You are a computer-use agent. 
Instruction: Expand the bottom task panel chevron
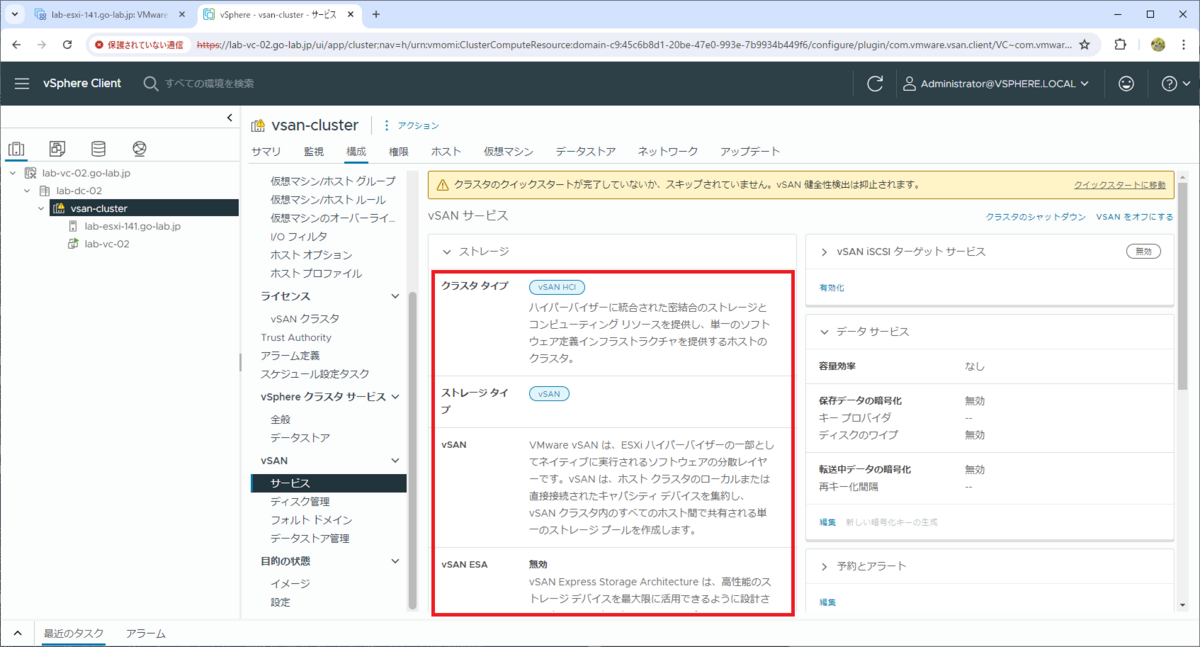(17, 634)
